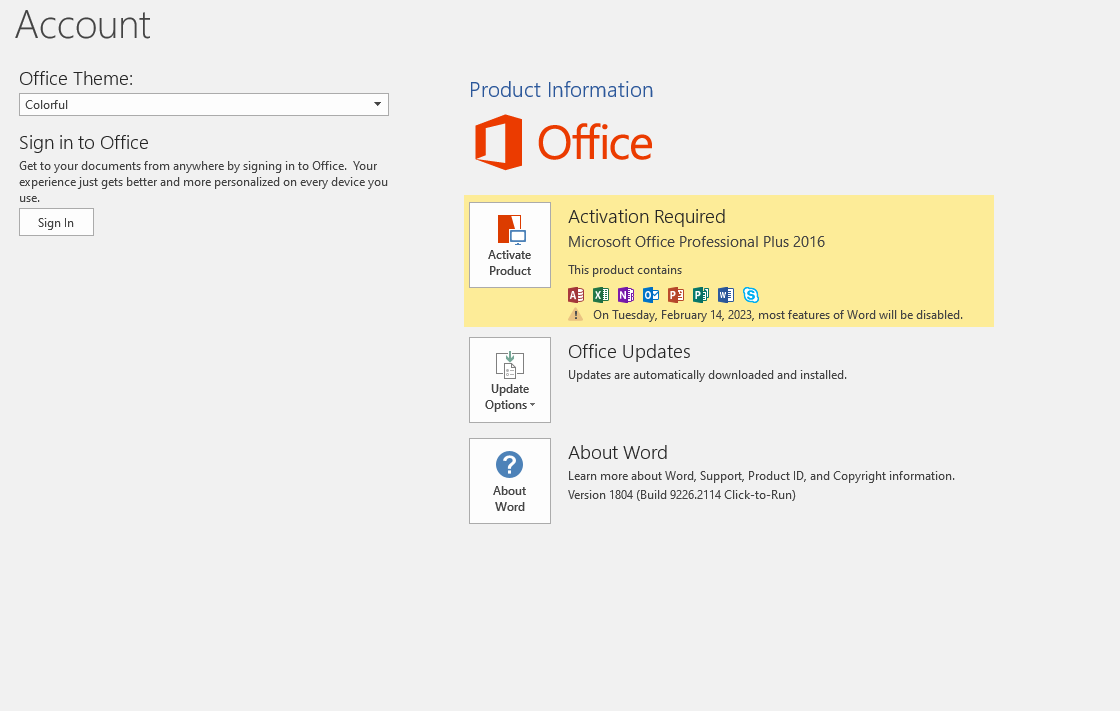Viewport: 1120px width, 711px height.
Task: Click the Sign In button
Action: pos(56,222)
